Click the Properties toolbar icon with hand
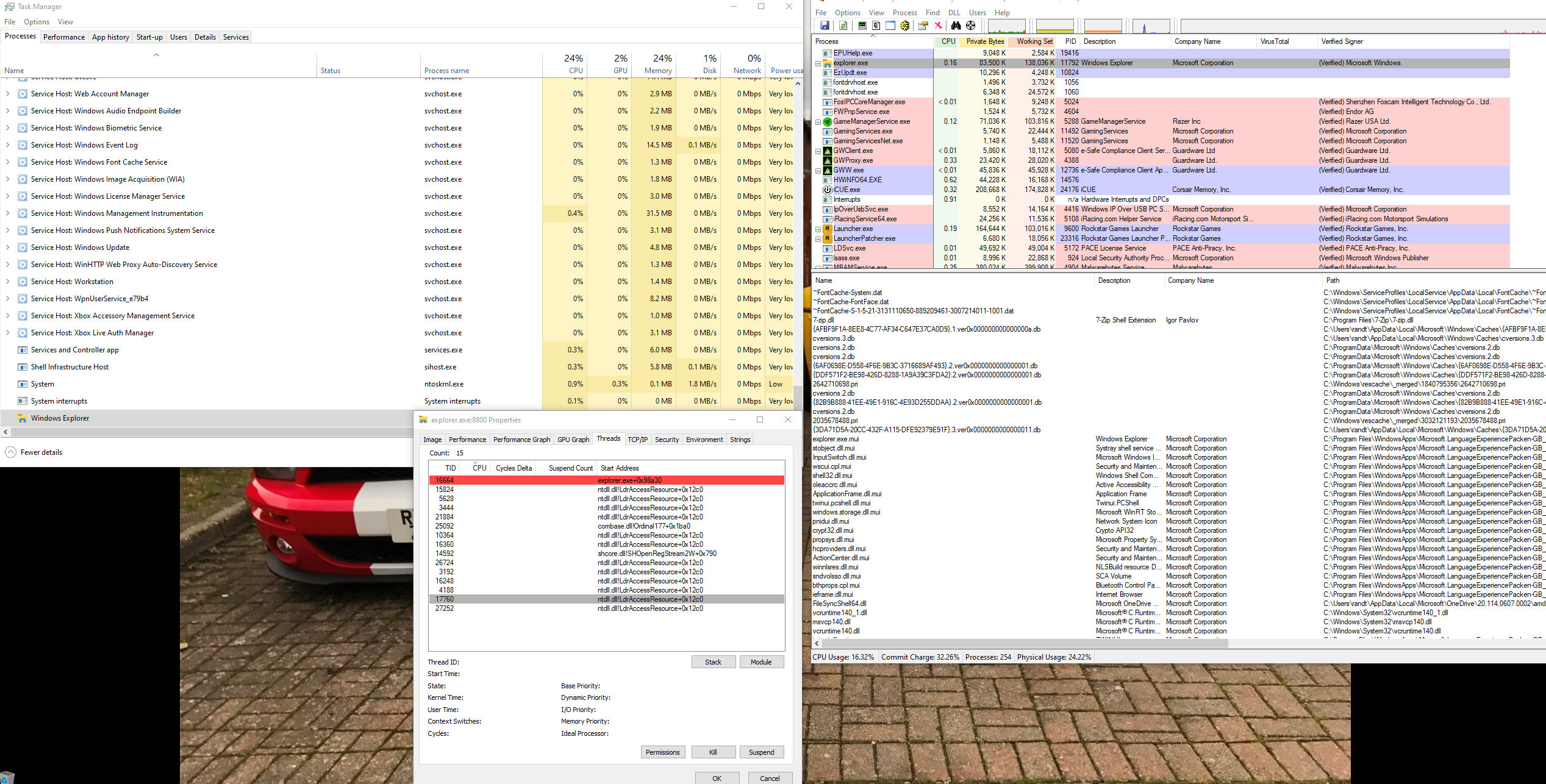 coord(923,26)
